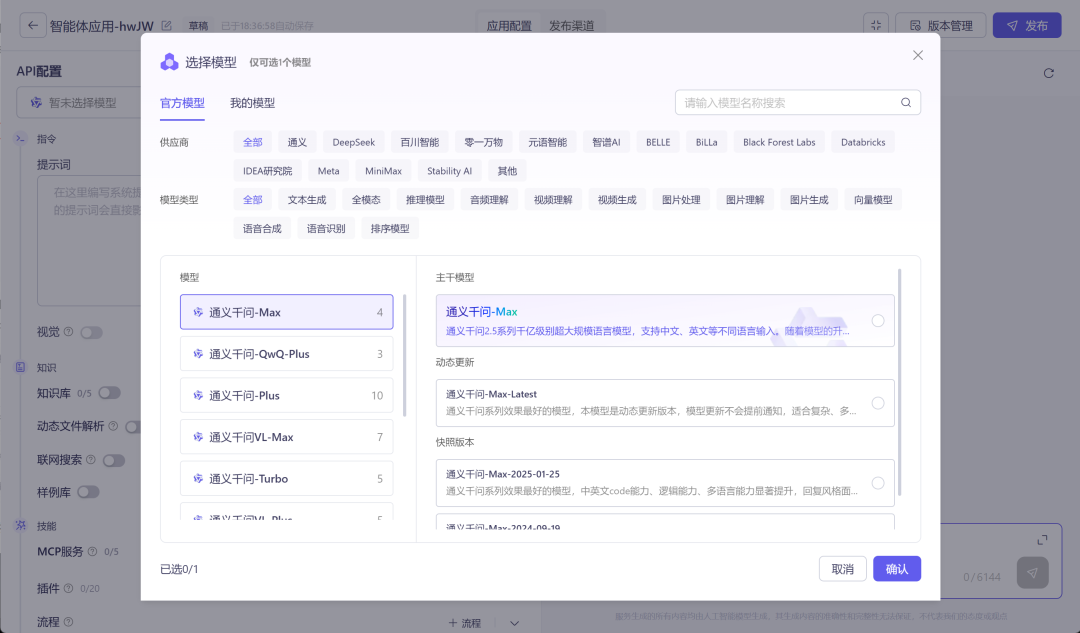The image size is (1080, 633).
Task: Click the 技能 section icon
Action: click(21, 526)
